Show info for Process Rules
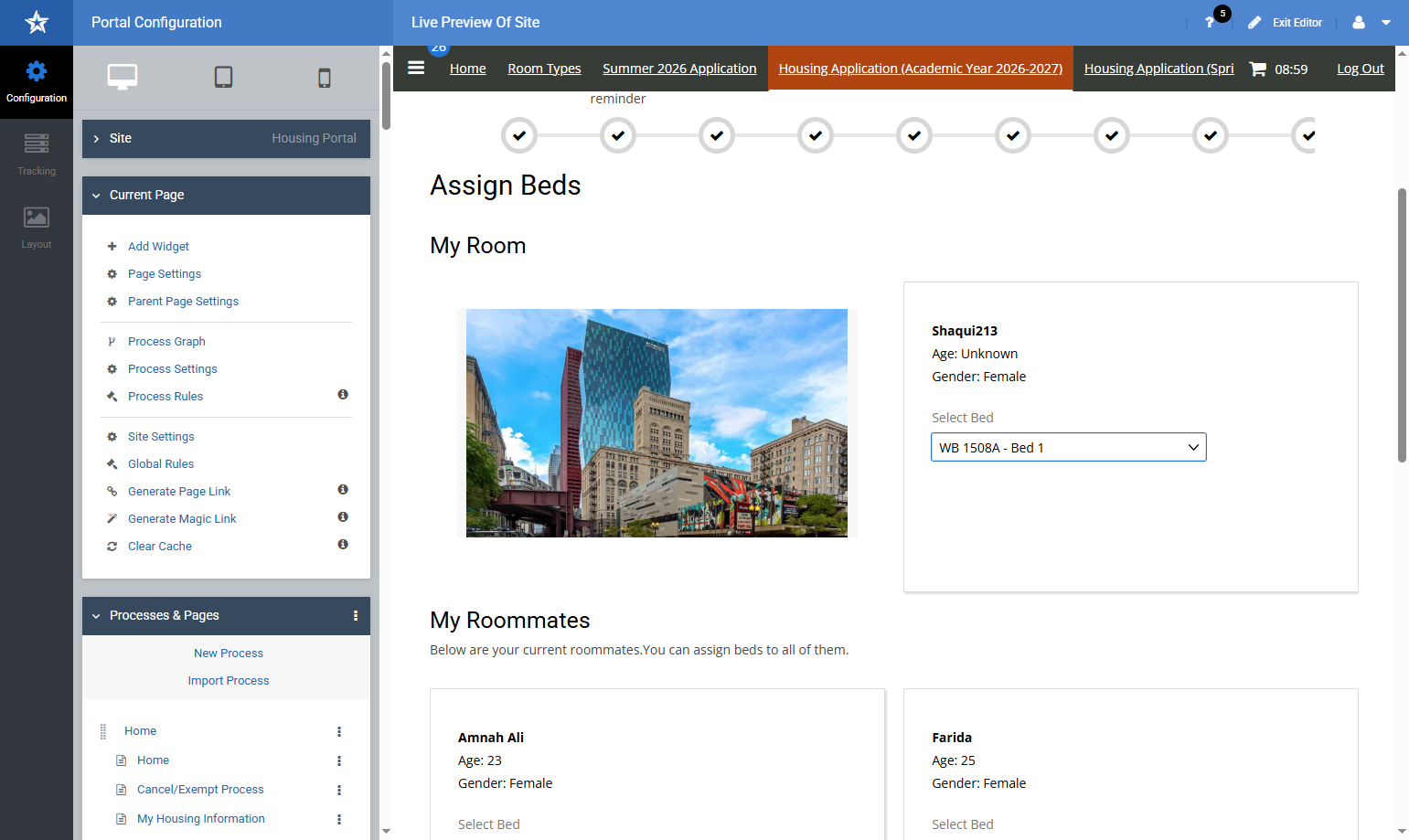 (x=343, y=395)
